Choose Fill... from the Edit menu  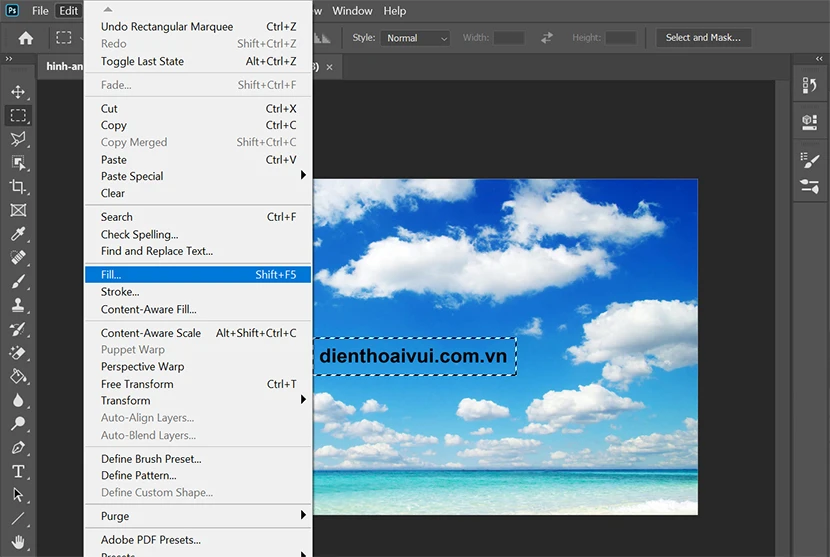198,274
